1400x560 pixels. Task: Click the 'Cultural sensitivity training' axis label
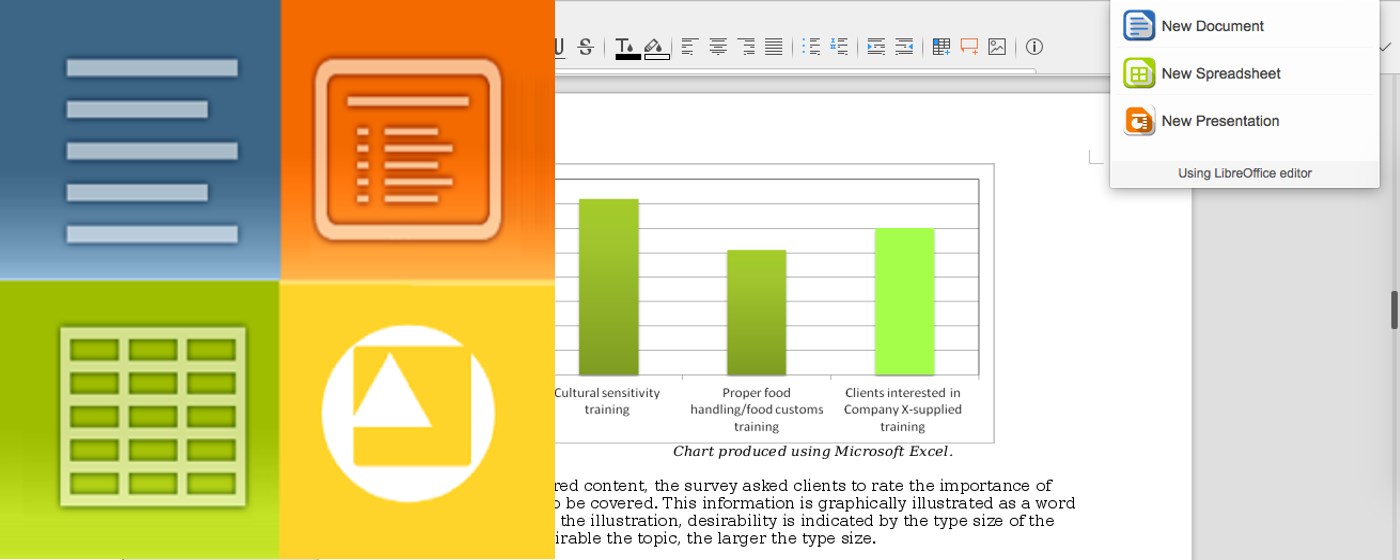click(607, 401)
